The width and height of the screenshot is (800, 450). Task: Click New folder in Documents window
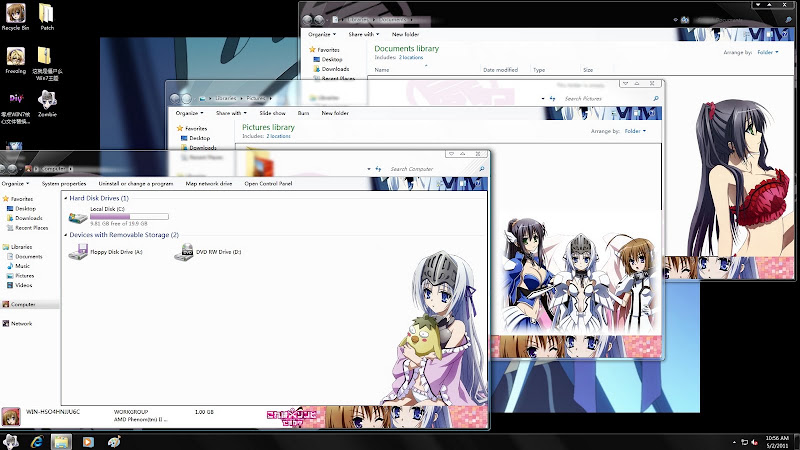(406, 34)
